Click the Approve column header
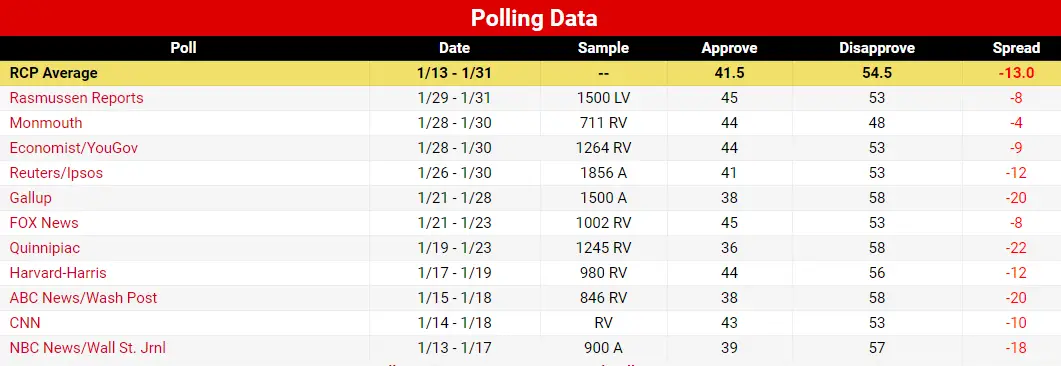This screenshot has height=366, width=1061. pyautogui.click(x=729, y=48)
